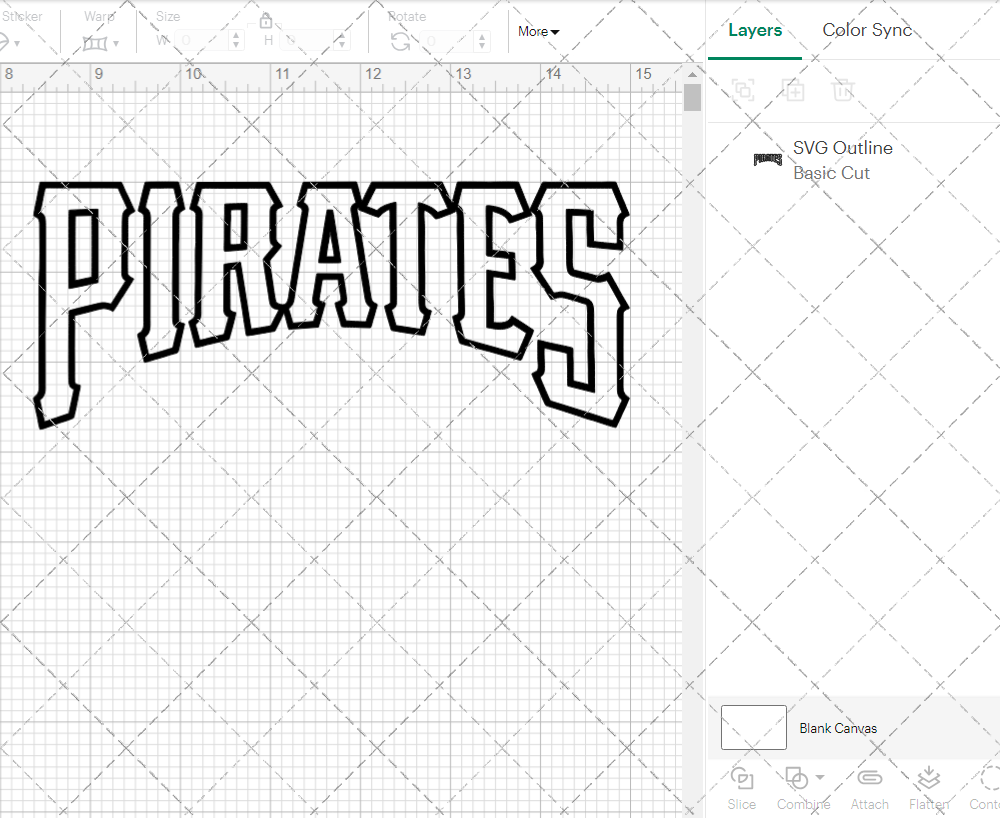Select the PIRATES outline on canvas

(x=332, y=304)
